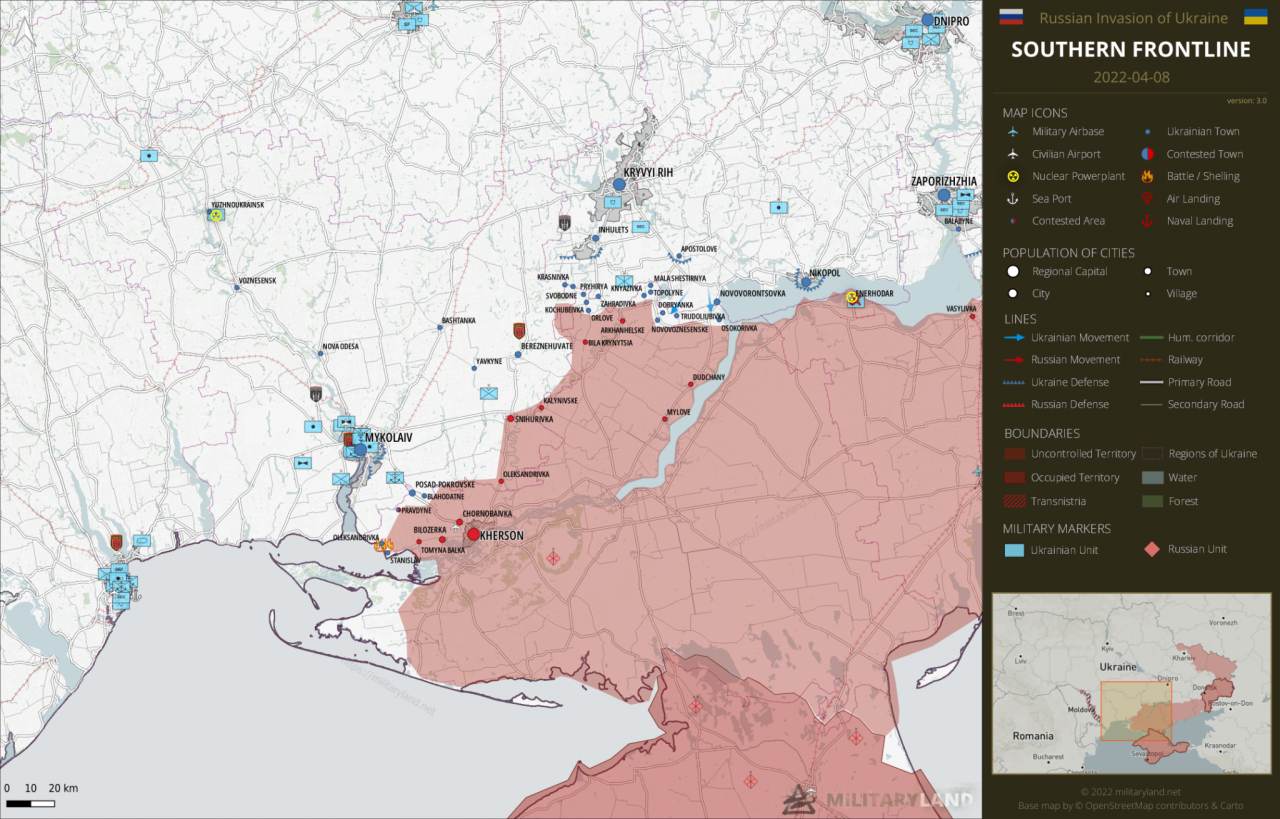Open the militaryland.net copyright link
This screenshot has height=819, width=1280.
[x=1130, y=792]
